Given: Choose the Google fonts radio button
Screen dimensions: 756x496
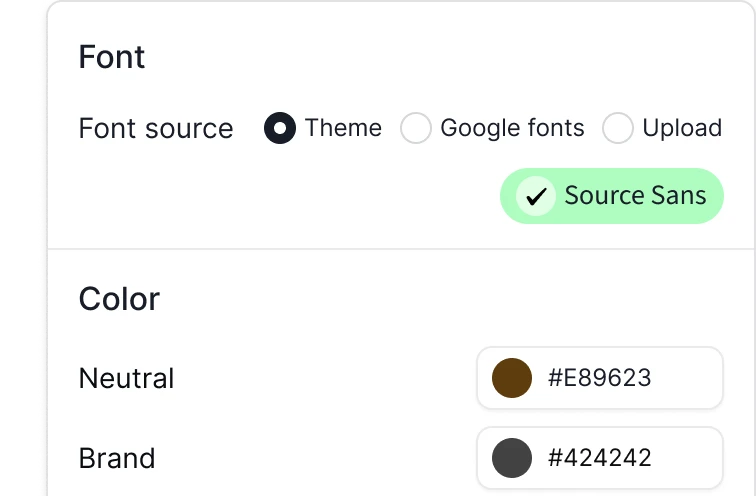Looking at the screenshot, I should point(416,128).
